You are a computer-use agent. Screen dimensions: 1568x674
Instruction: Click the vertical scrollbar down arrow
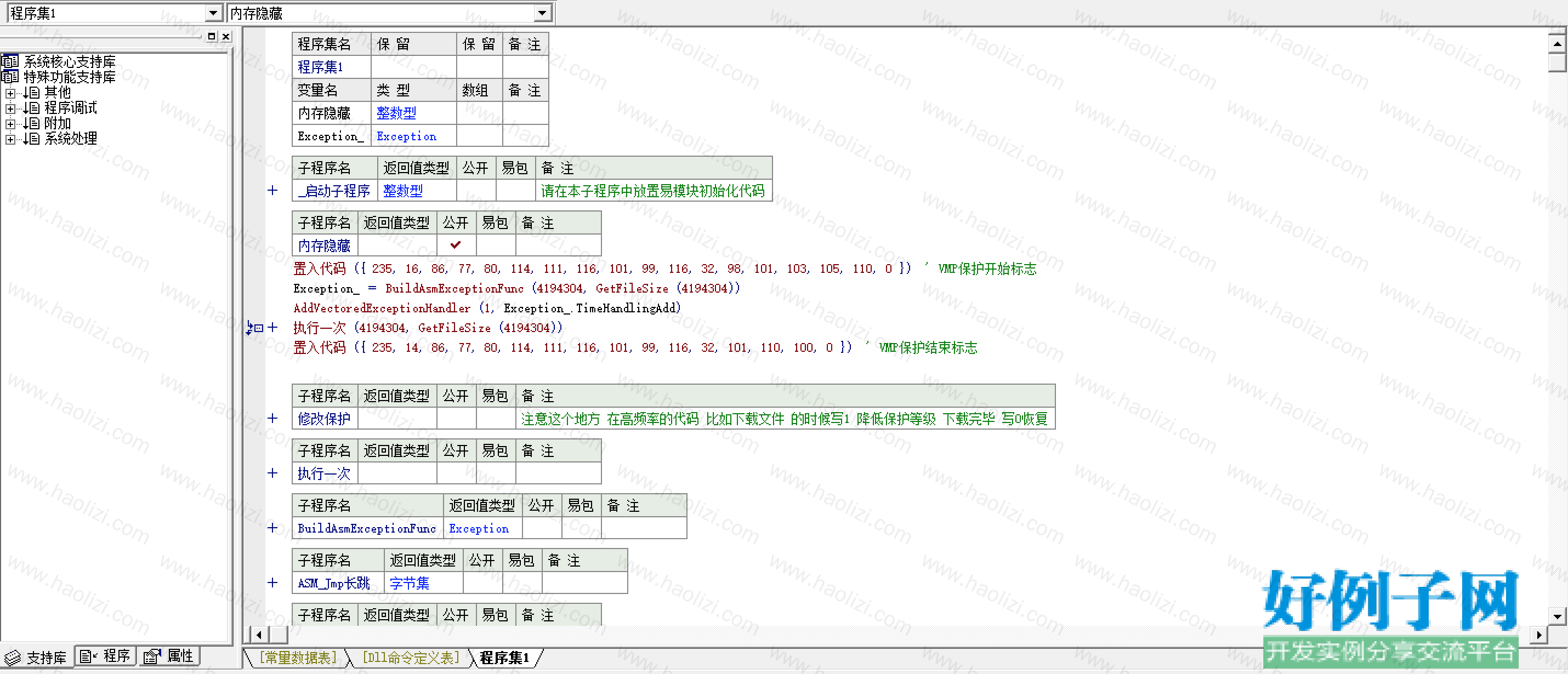[x=1556, y=616]
